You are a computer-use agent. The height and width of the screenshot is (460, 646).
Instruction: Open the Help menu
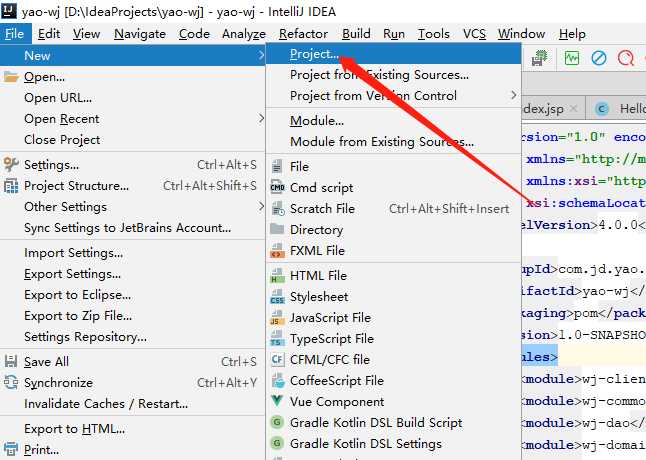[572, 34]
